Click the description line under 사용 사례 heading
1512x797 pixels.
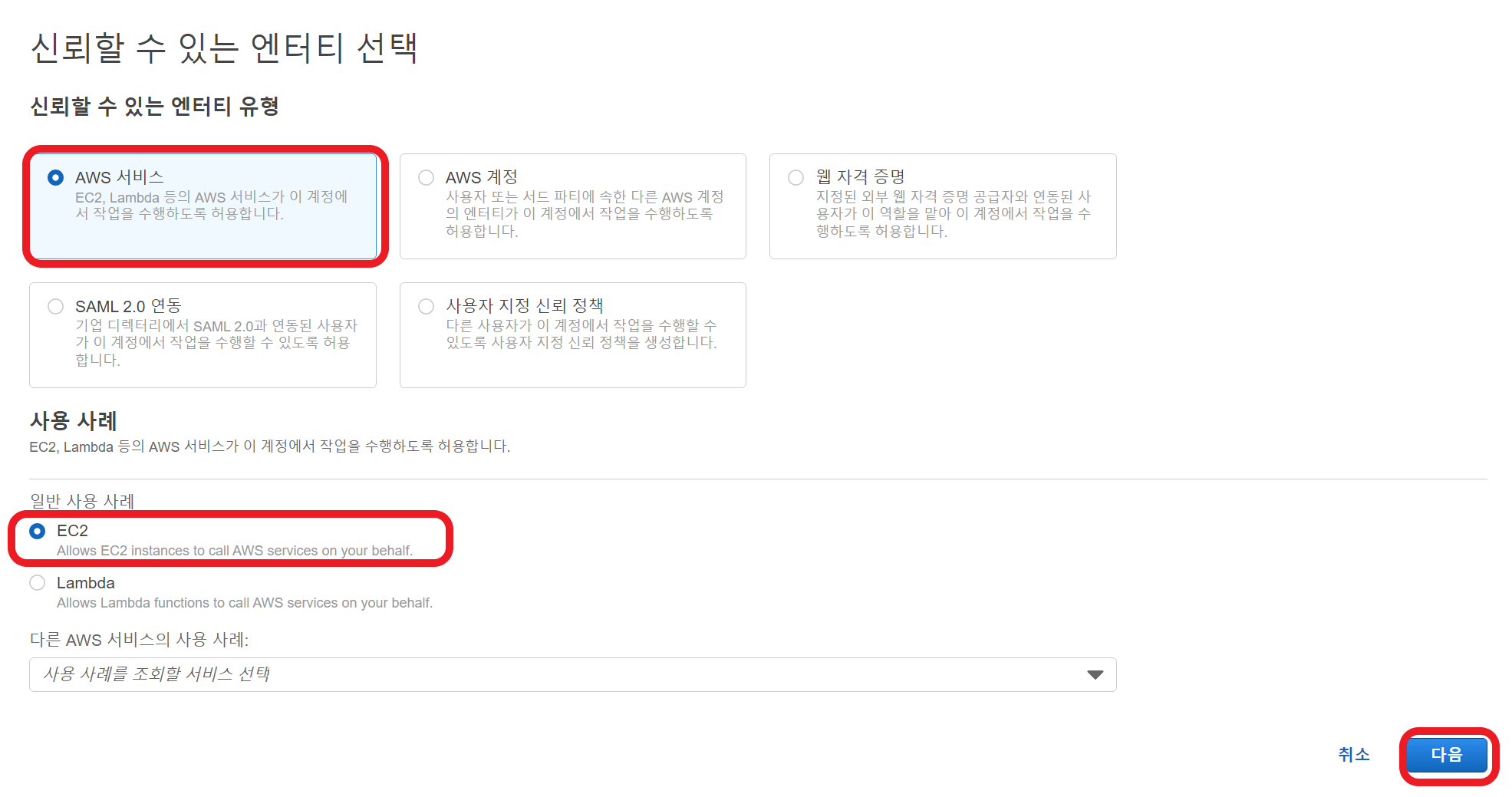[270, 446]
